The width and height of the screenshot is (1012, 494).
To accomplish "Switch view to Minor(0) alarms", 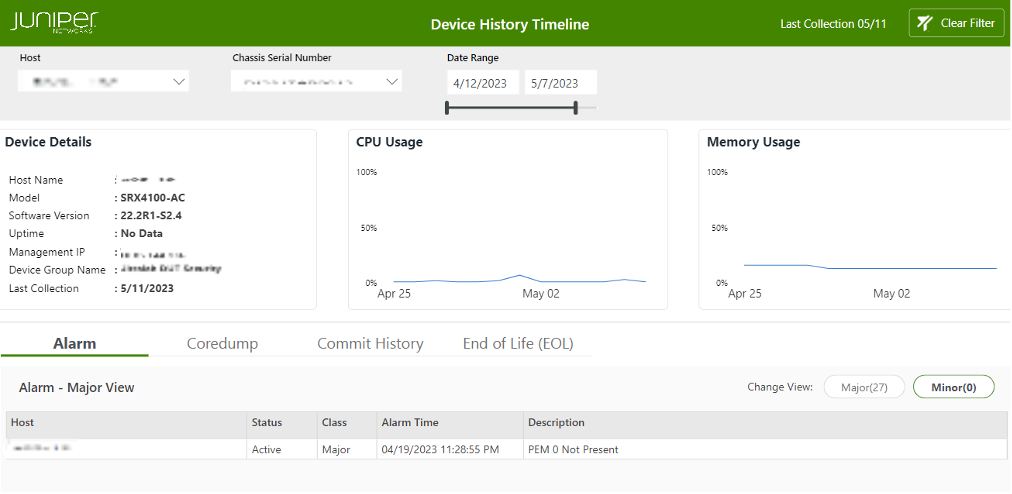I will pyautogui.click(x=954, y=387).
